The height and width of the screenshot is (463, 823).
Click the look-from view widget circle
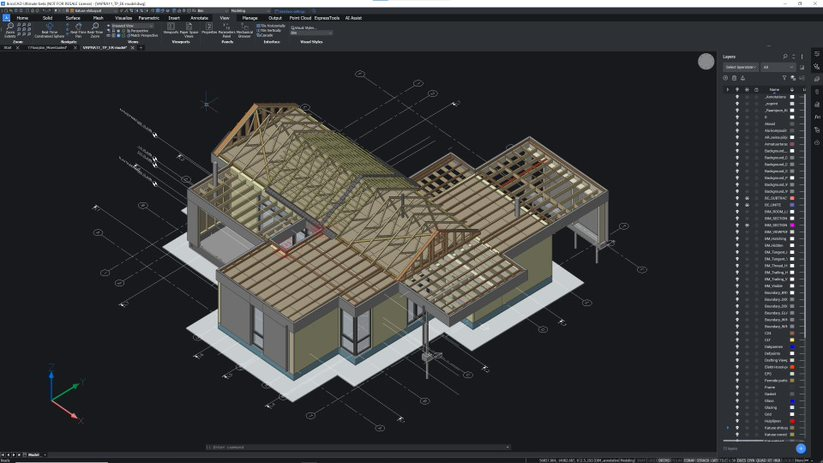[x=706, y=61]
